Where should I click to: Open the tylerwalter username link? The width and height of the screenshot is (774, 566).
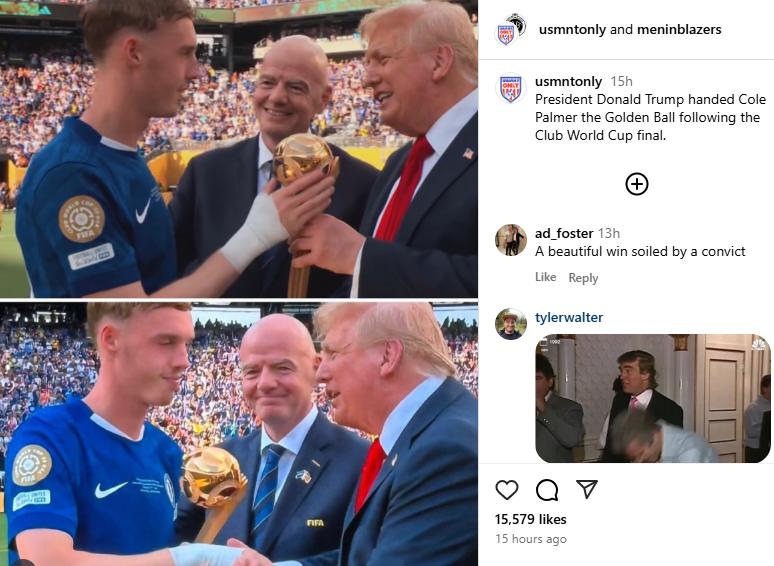tap(569, 317)
